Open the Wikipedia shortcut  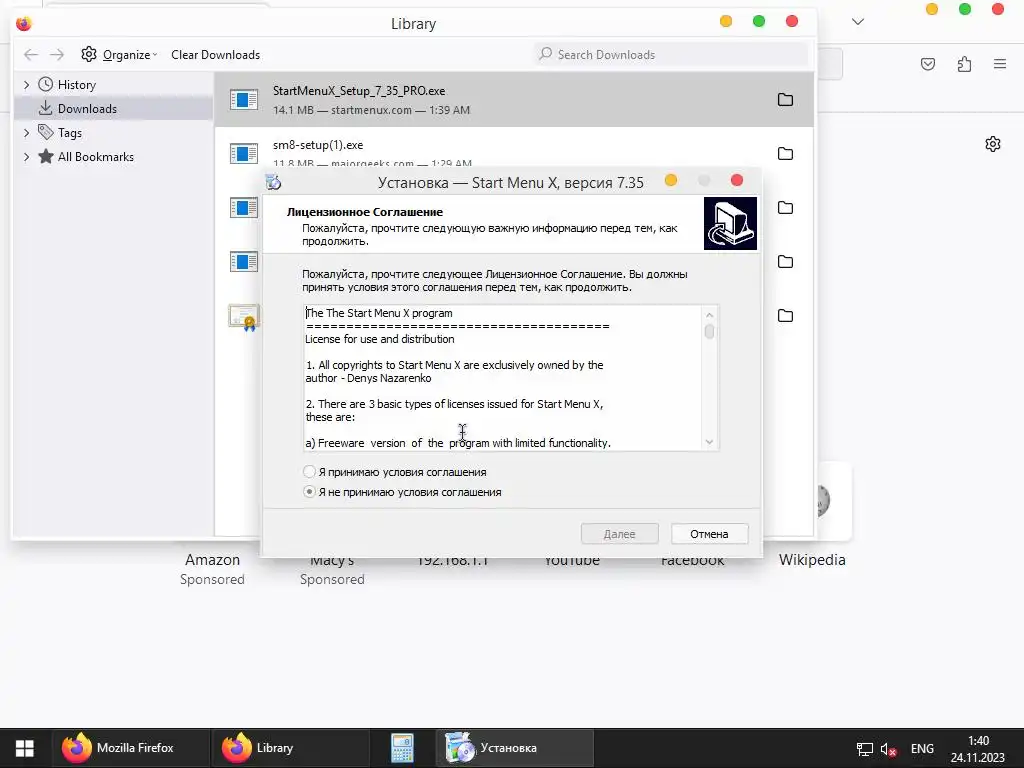click(x=812, y=560)
